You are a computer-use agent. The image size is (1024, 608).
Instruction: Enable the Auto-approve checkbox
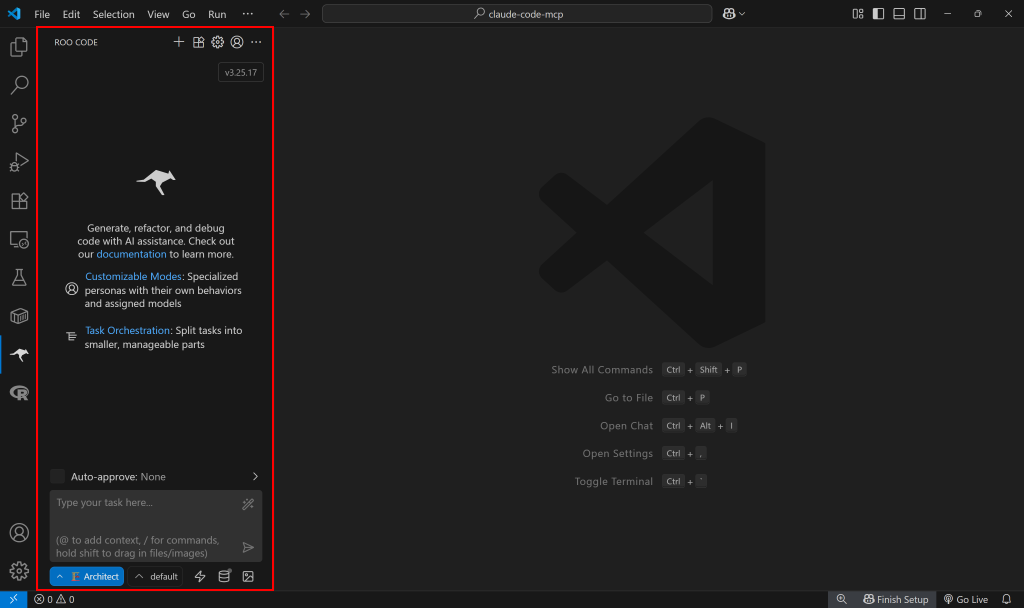click(57, 477)
